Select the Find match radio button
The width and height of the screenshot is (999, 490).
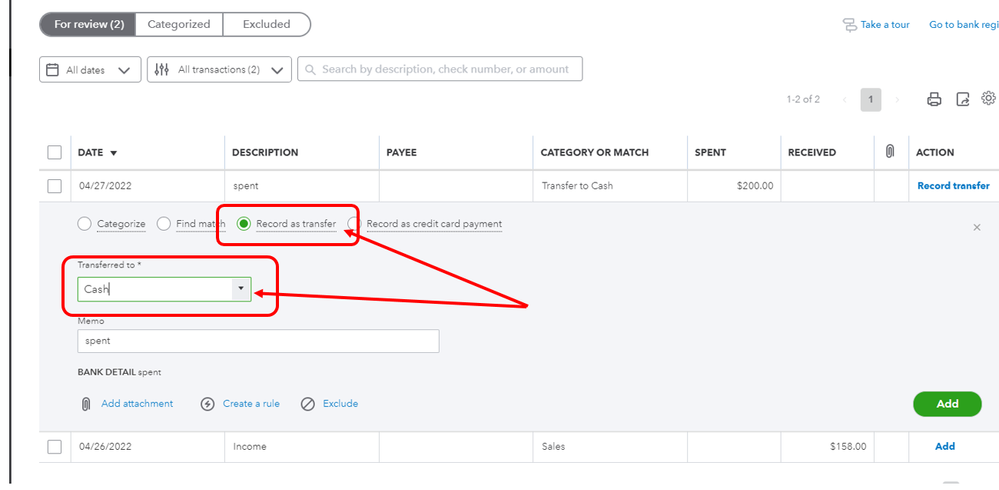164,224
